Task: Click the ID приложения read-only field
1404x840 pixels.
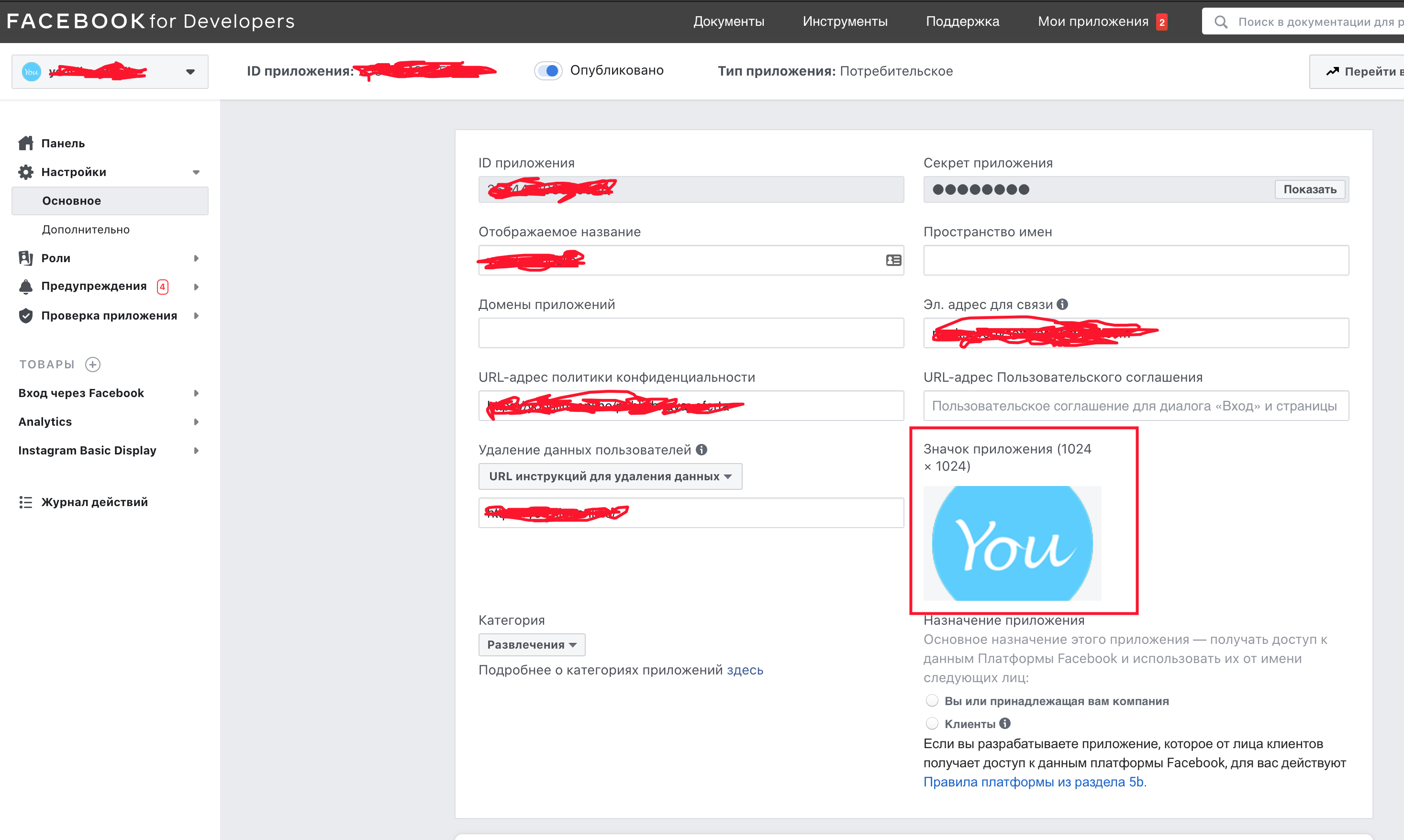Action: (691, 189)
